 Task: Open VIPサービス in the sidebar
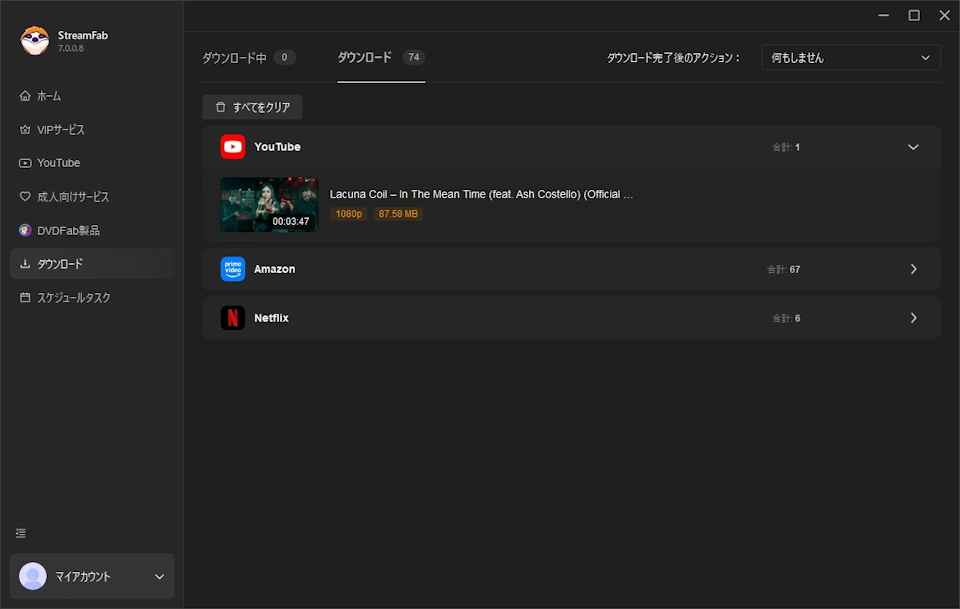pyautogui.click(x=60, y=130)
